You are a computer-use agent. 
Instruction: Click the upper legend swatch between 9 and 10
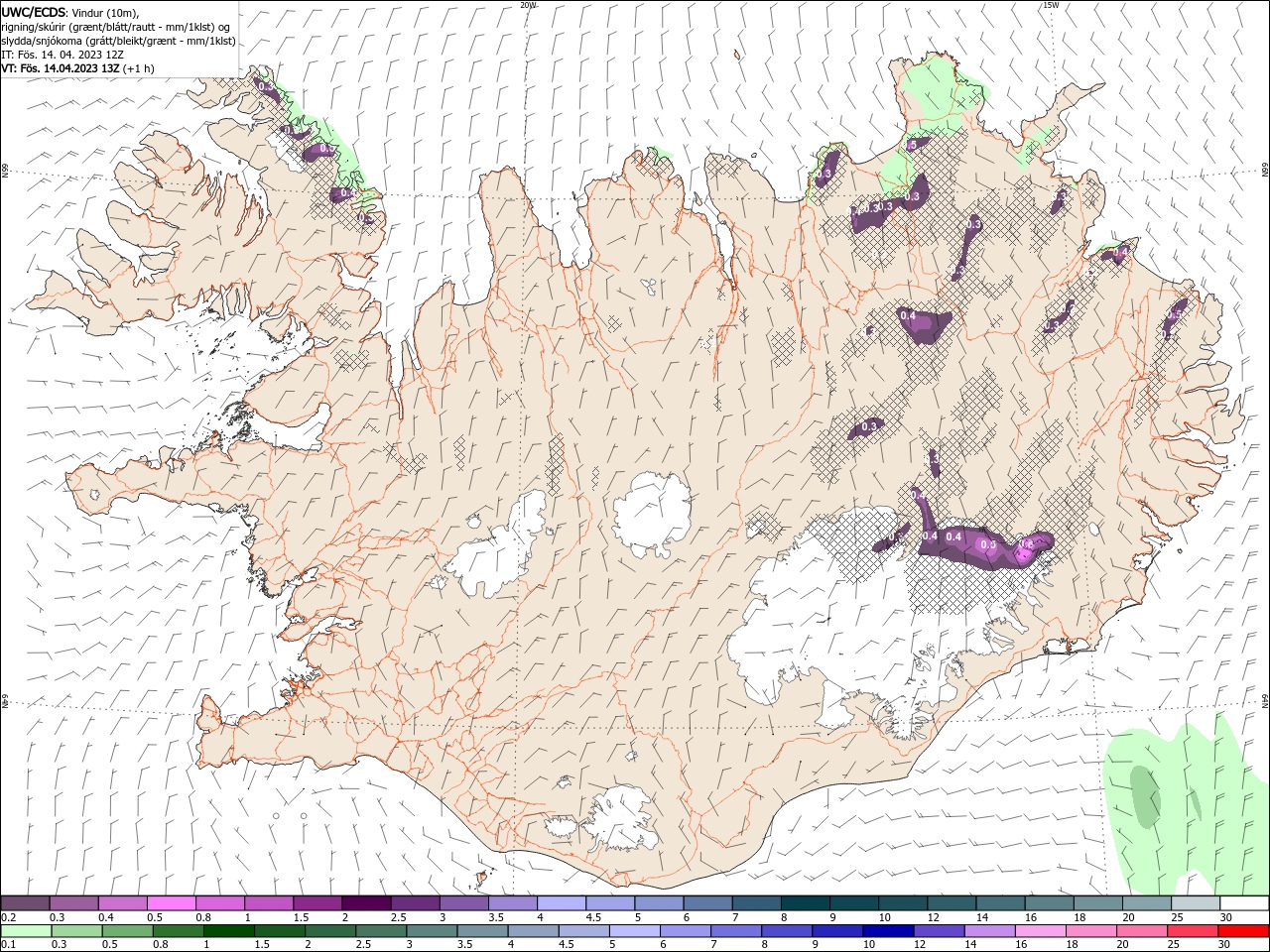coord(852,903)
